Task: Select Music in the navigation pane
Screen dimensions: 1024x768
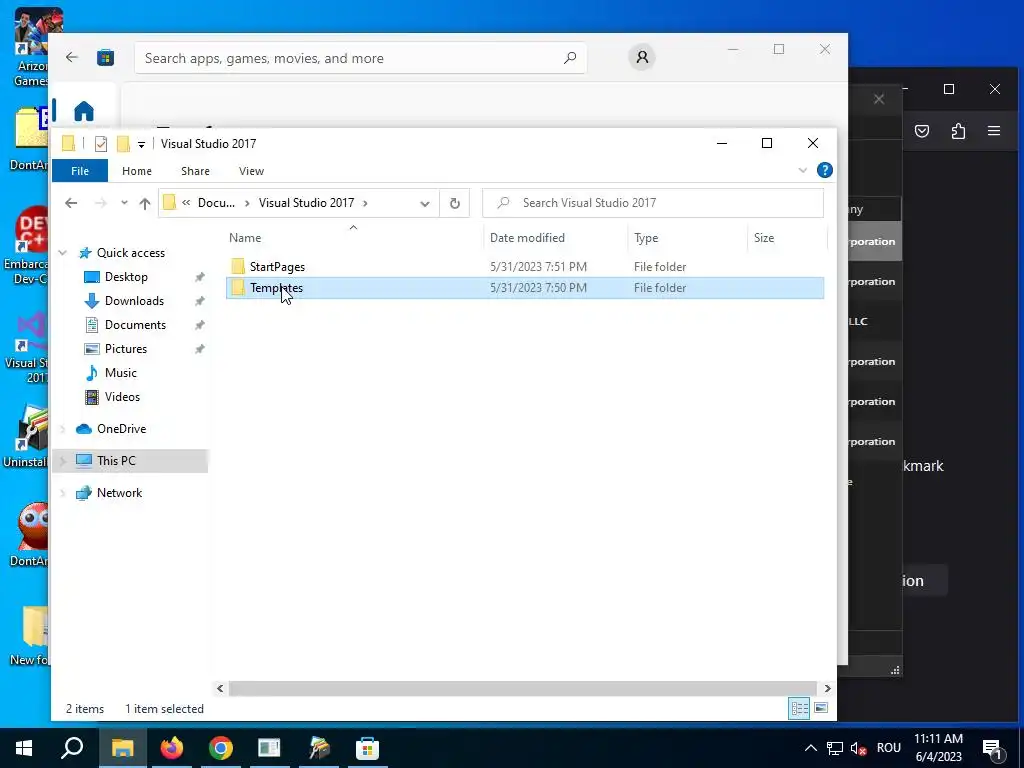Action: click(x=120, y=373)
